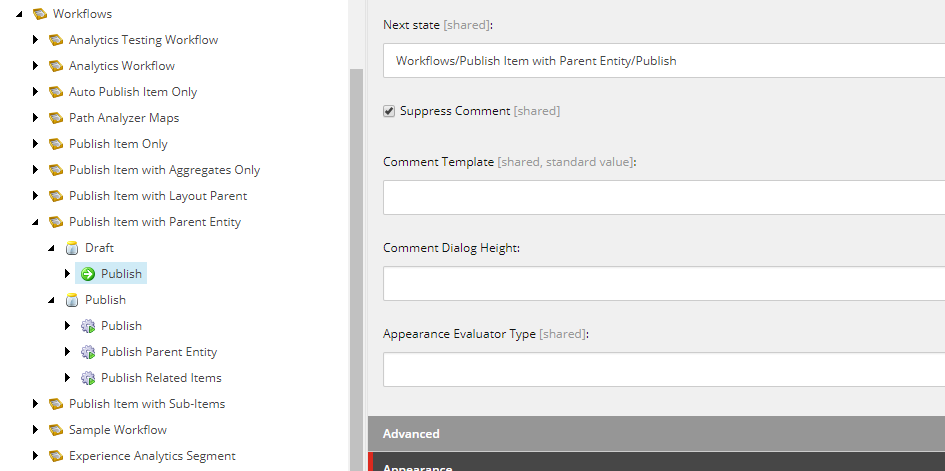Image resolution: width=945 pixels, height=471 pixels.
Task: Expand the Publish Item Only node
Action: coord(36,143)
